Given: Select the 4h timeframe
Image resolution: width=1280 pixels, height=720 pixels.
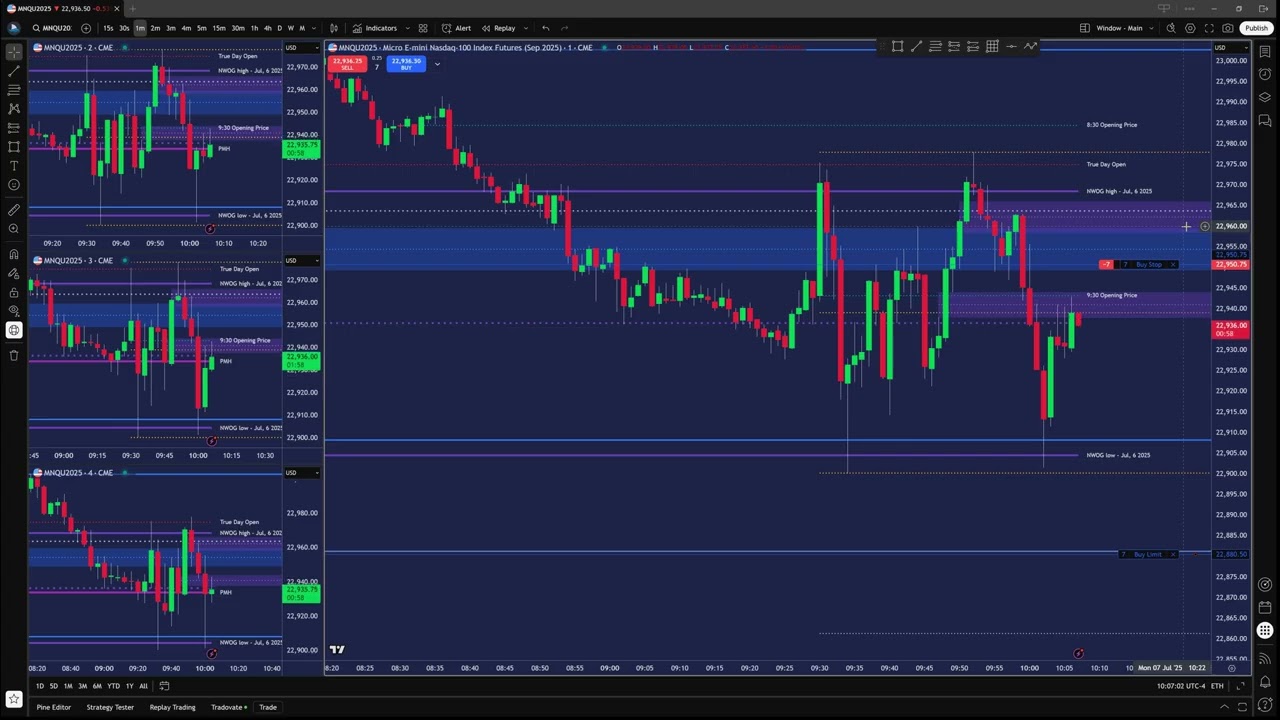Looking at the screenshot, I should click(266, 28).
